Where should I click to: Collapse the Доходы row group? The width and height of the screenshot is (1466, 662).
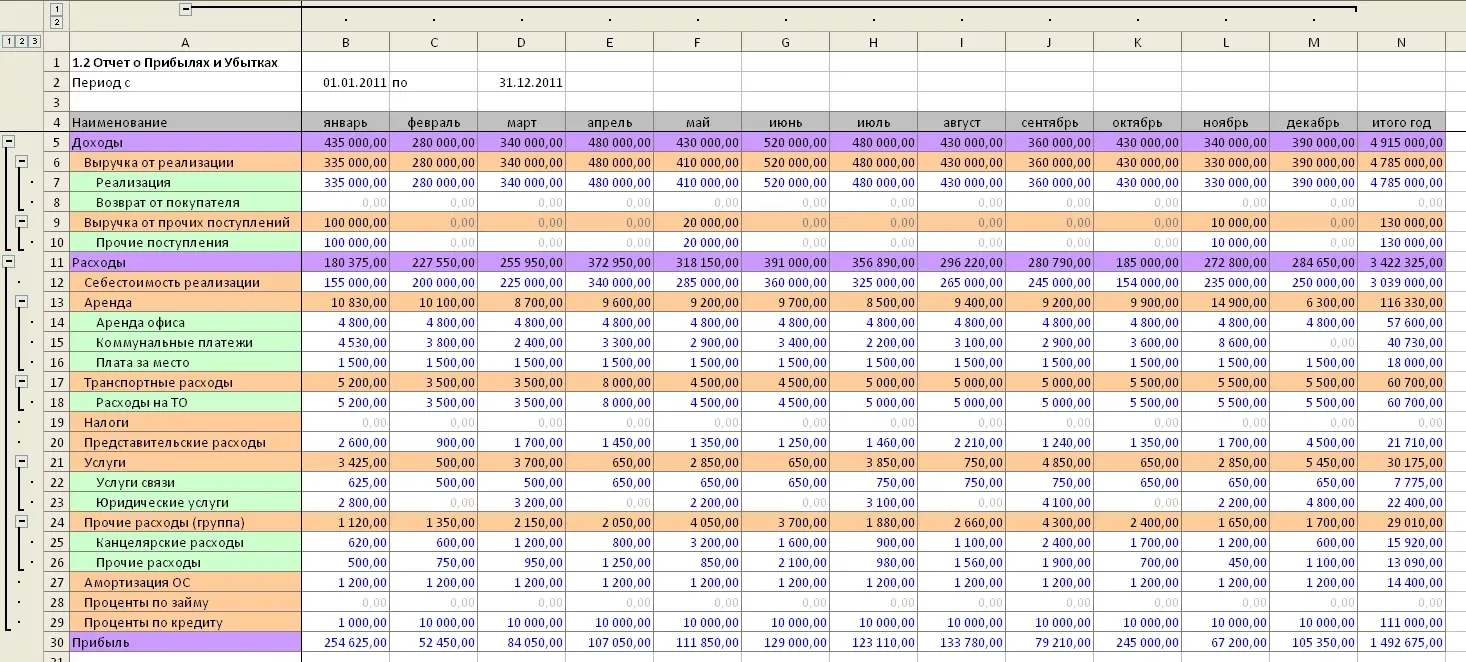click(9, 142)
